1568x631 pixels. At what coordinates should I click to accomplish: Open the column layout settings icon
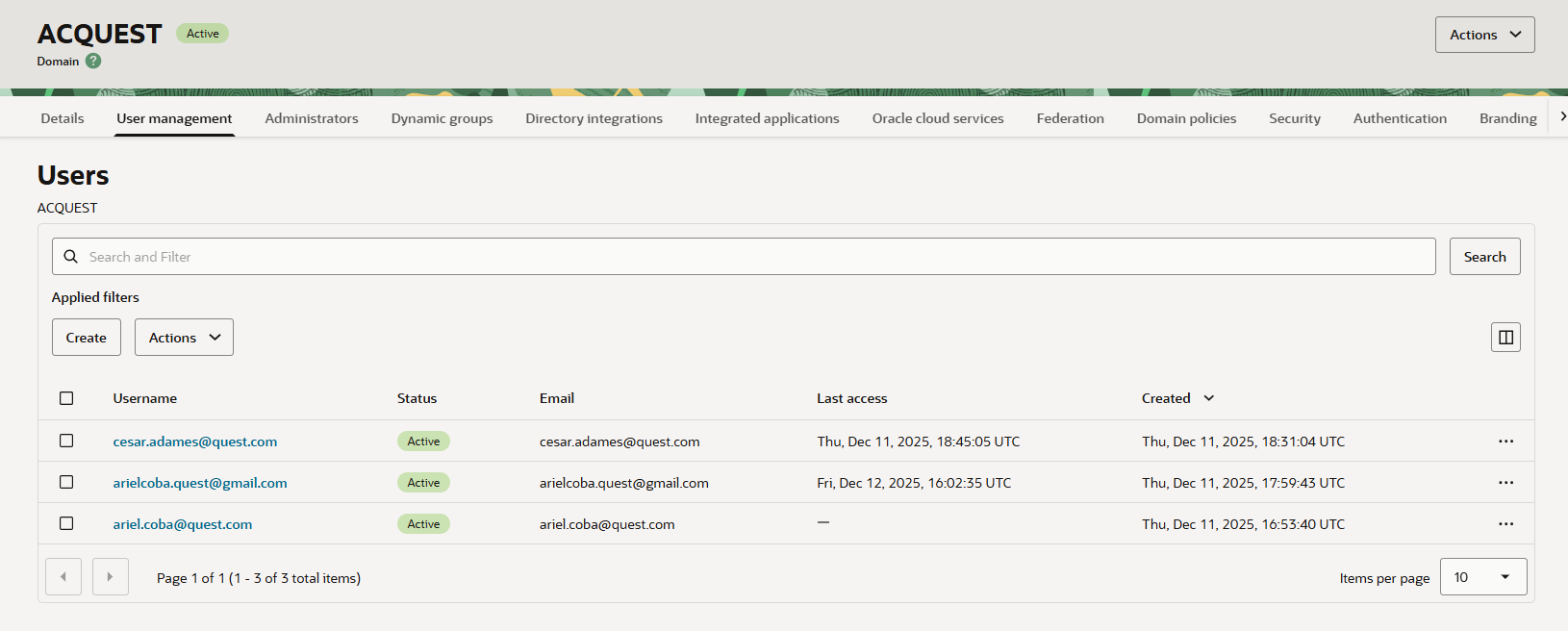pos(1505,337)
